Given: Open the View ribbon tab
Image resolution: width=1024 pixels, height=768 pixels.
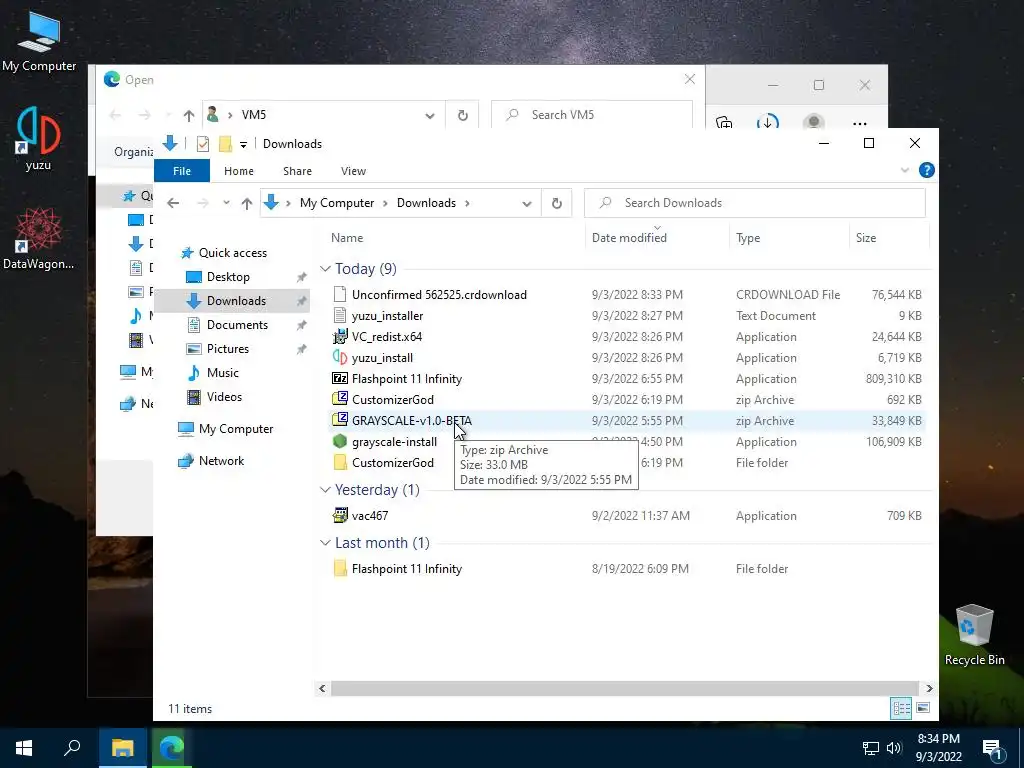Looking at the screenshot, I should tap(353, 171).
